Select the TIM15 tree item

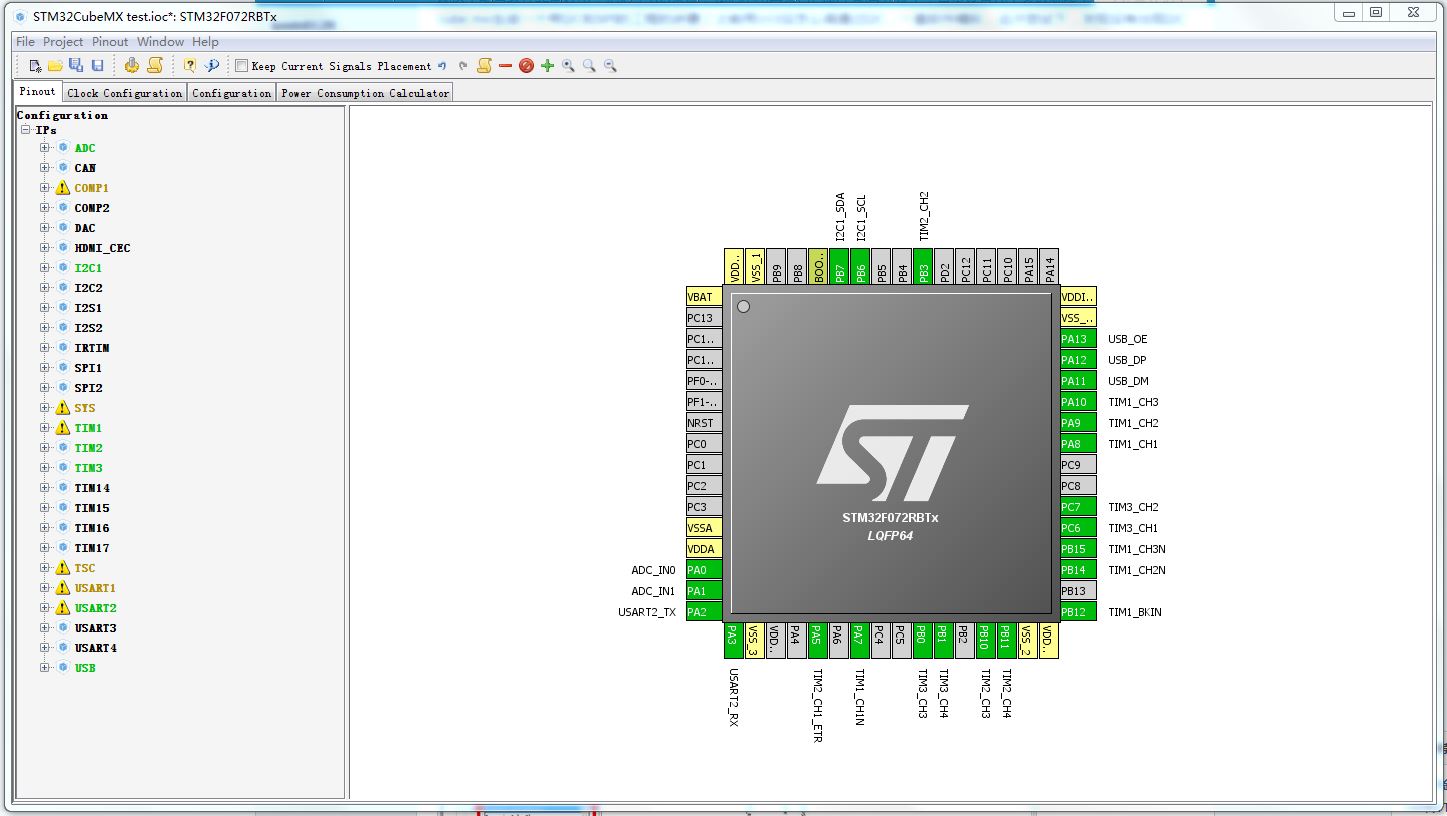pyautogui.click(x=92, y=508)
